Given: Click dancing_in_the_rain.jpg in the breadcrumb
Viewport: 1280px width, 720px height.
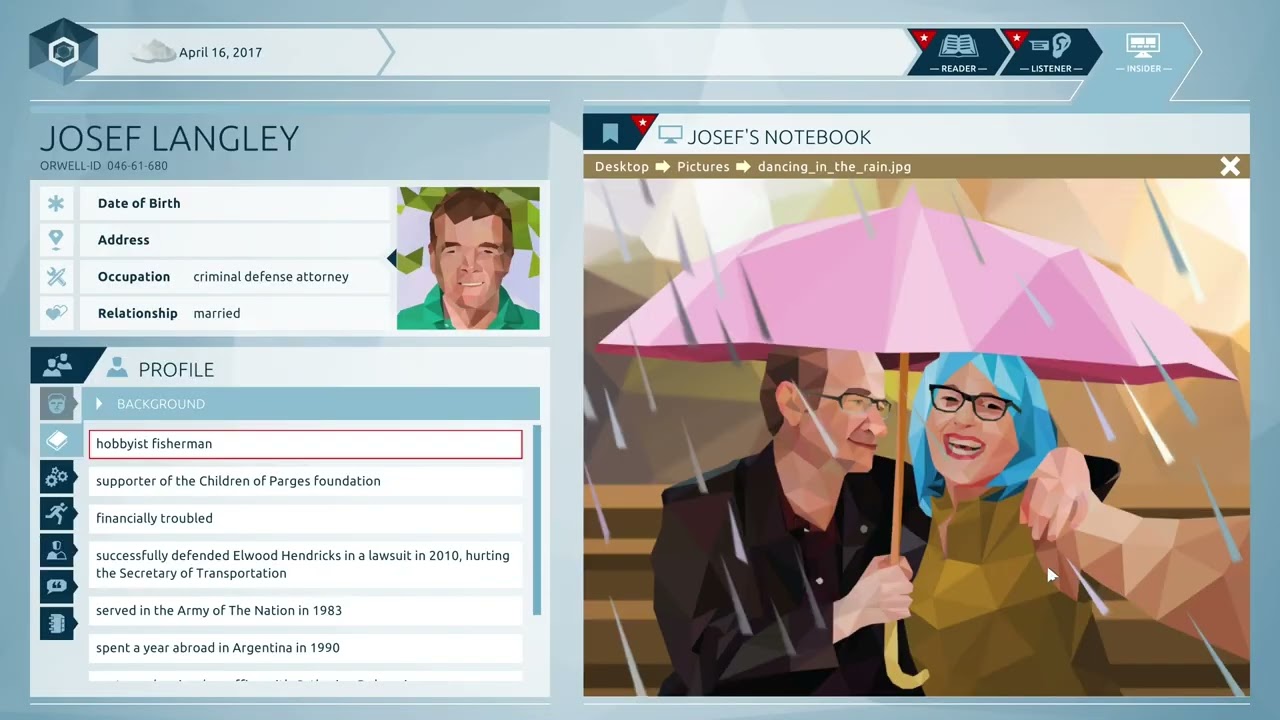Looking at the screenshot, I should pyautogui.click(x=834, y=166).
